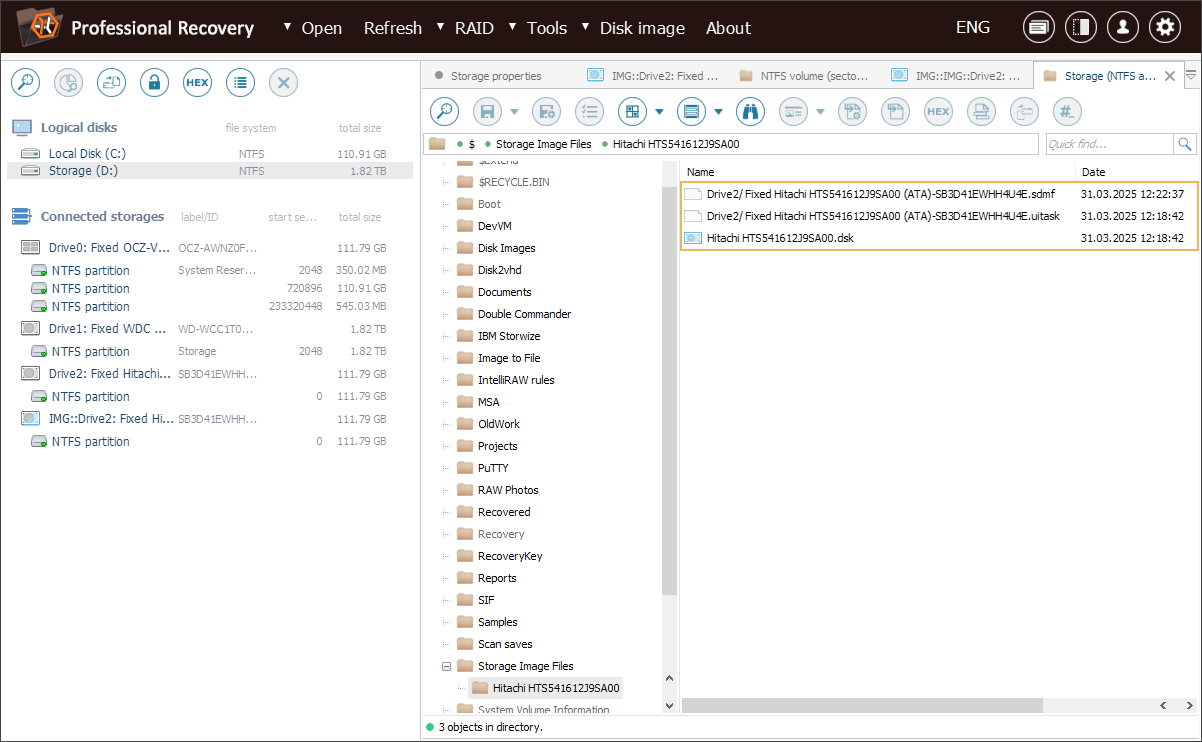Open the dropdown arrow beside the list layout icon
This screenshot has height=742, width=1202.
[718, 112]
